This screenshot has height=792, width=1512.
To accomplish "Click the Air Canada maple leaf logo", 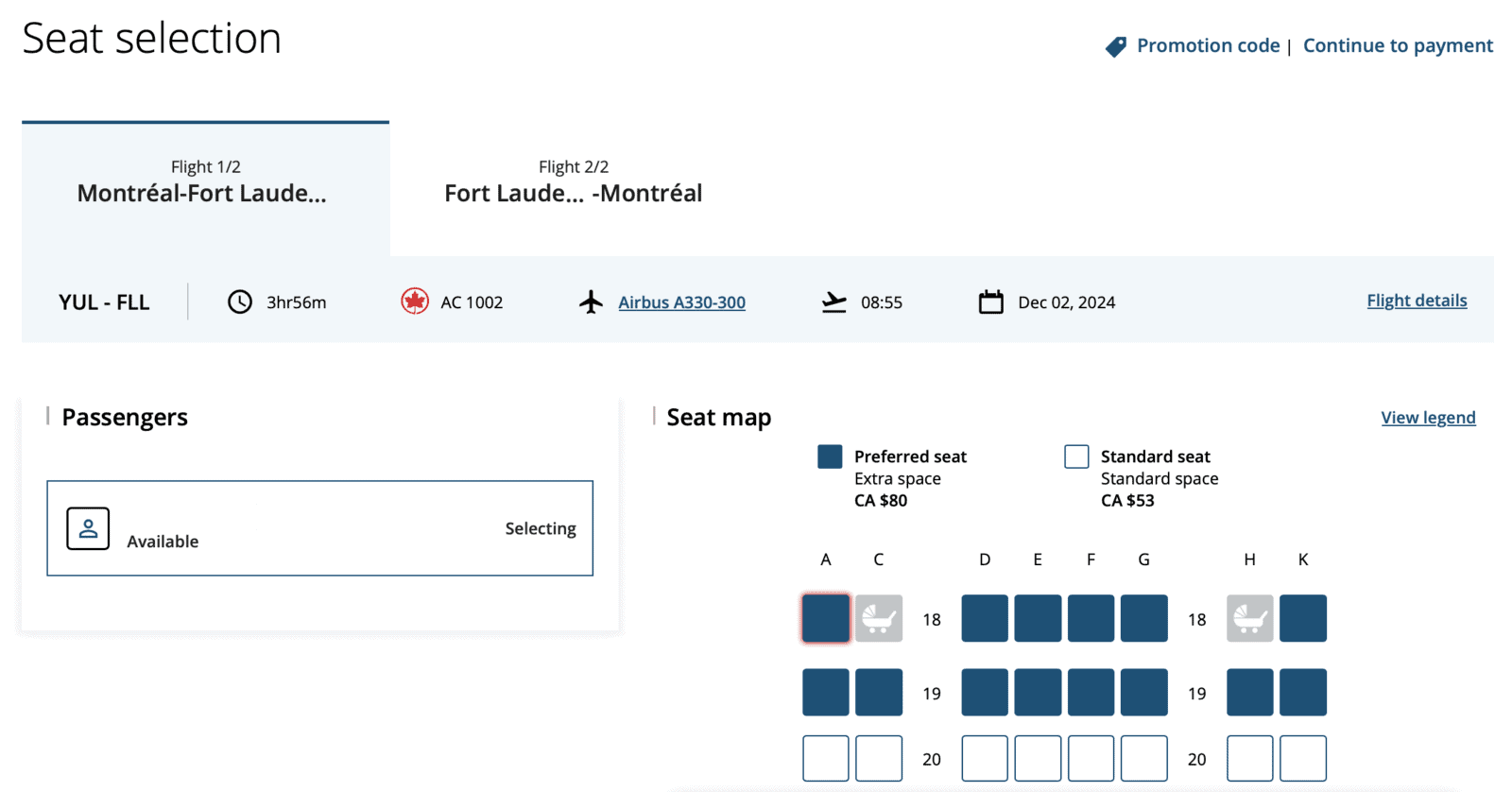I will (413, 301).
